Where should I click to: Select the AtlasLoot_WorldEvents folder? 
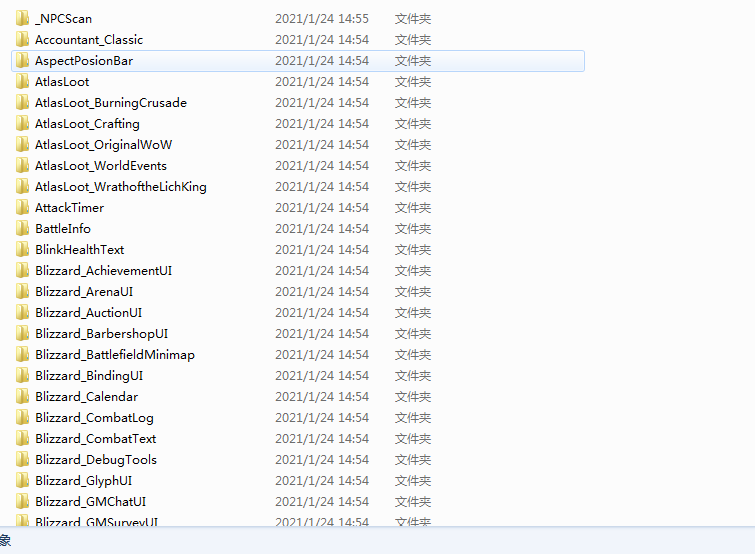click(101, 166)
